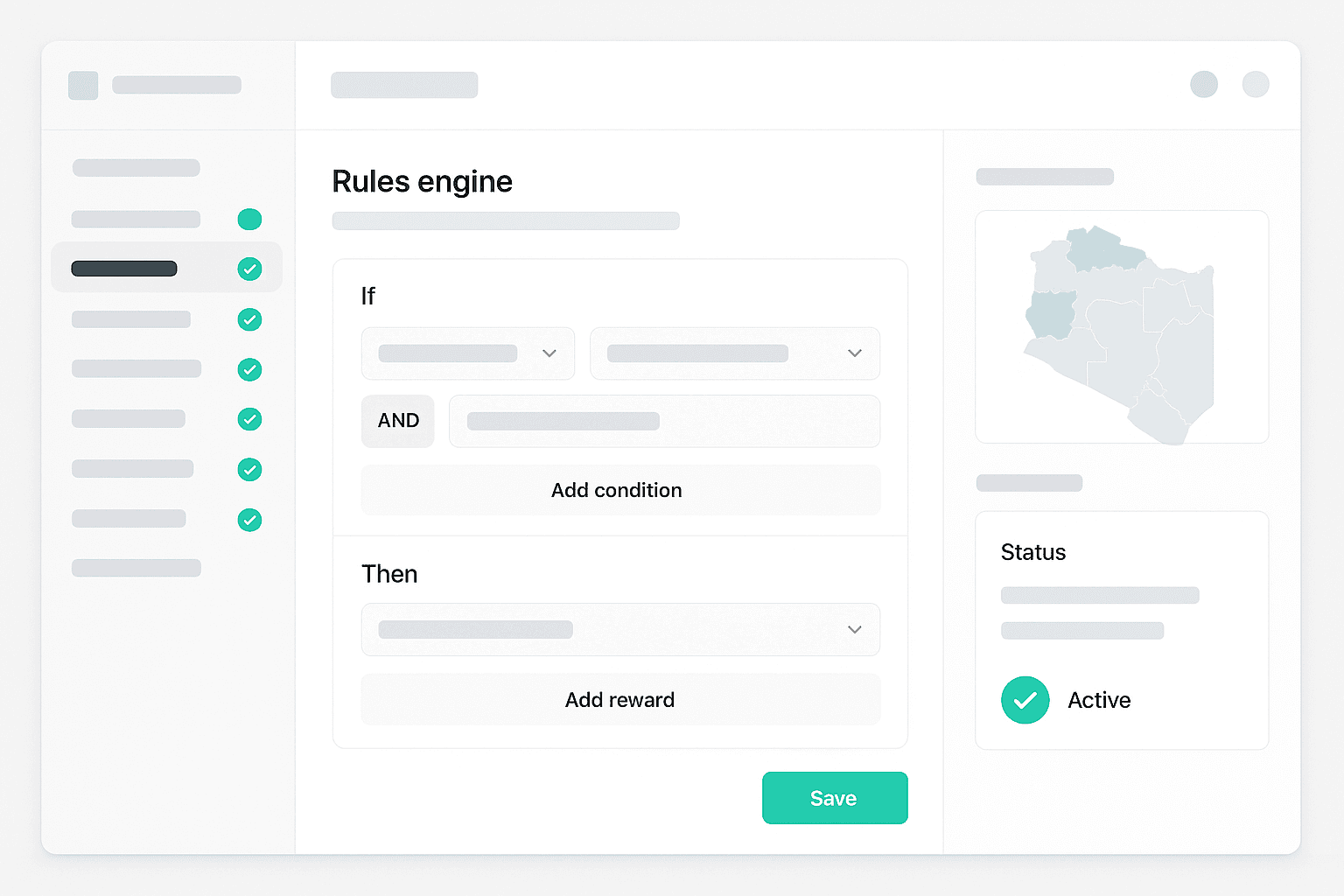The image size is (1344, 896).
Task: Click the green checkmark icon beside Active
Action: click(x=1025, y=700)
